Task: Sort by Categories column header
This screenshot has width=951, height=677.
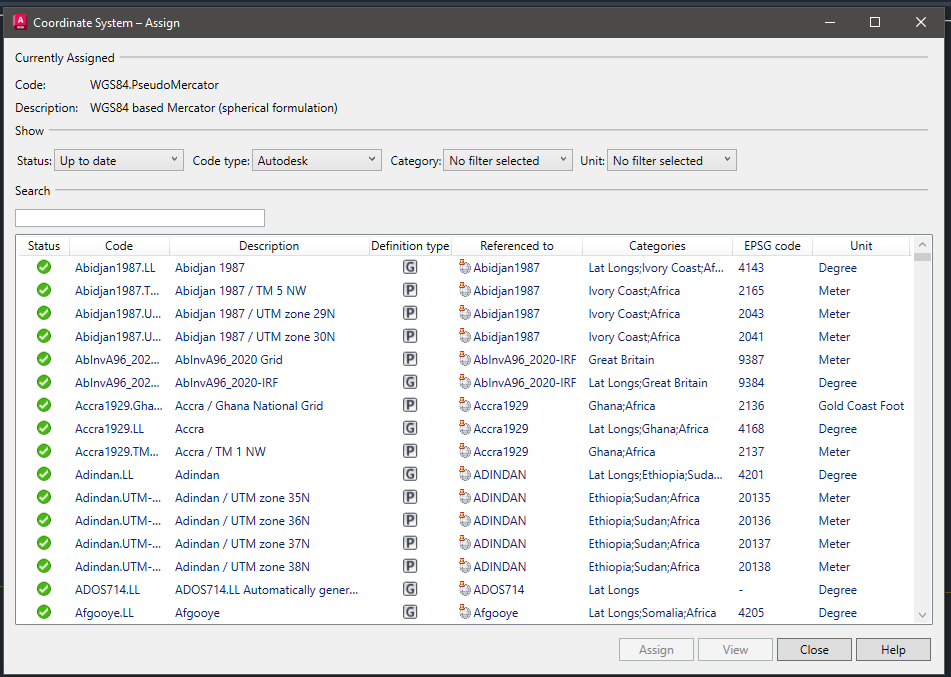Action: (657, 246)
